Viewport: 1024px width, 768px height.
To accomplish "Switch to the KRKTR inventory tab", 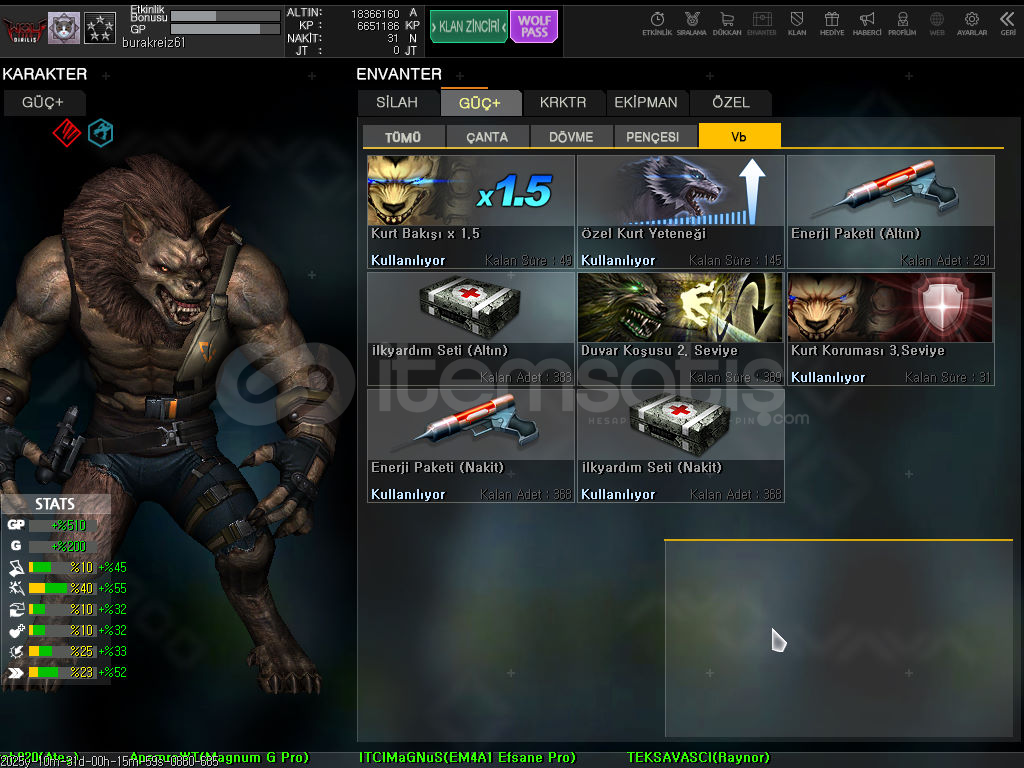I will pos(563,103).
